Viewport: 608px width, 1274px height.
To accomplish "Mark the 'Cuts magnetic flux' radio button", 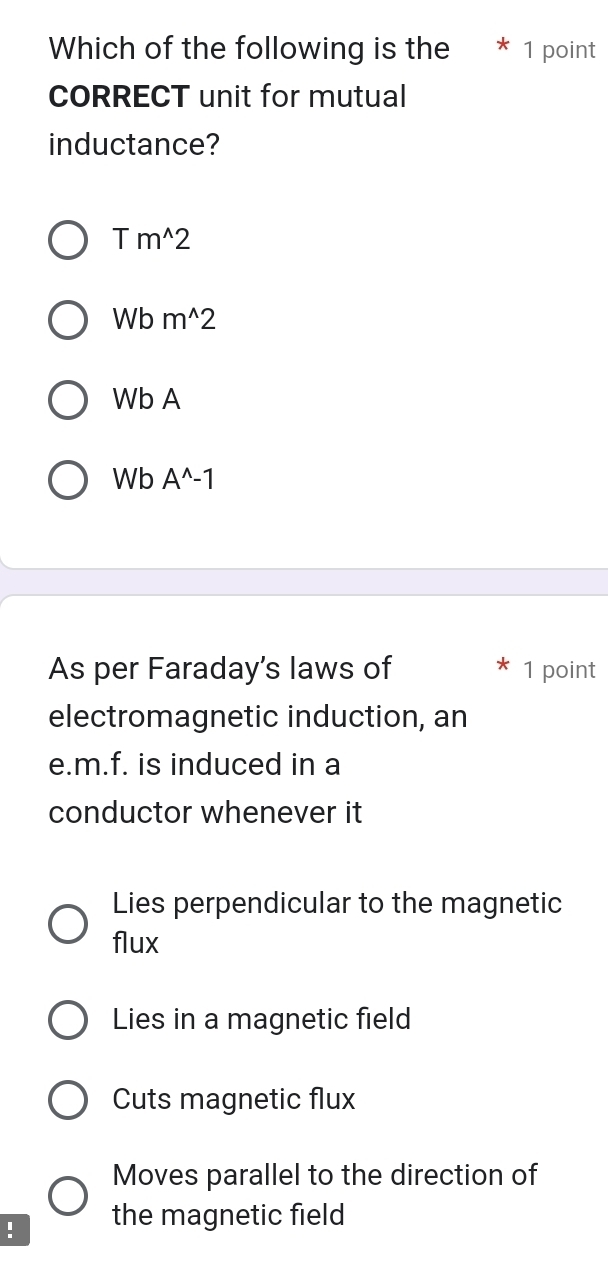I will pos(68,1100).
